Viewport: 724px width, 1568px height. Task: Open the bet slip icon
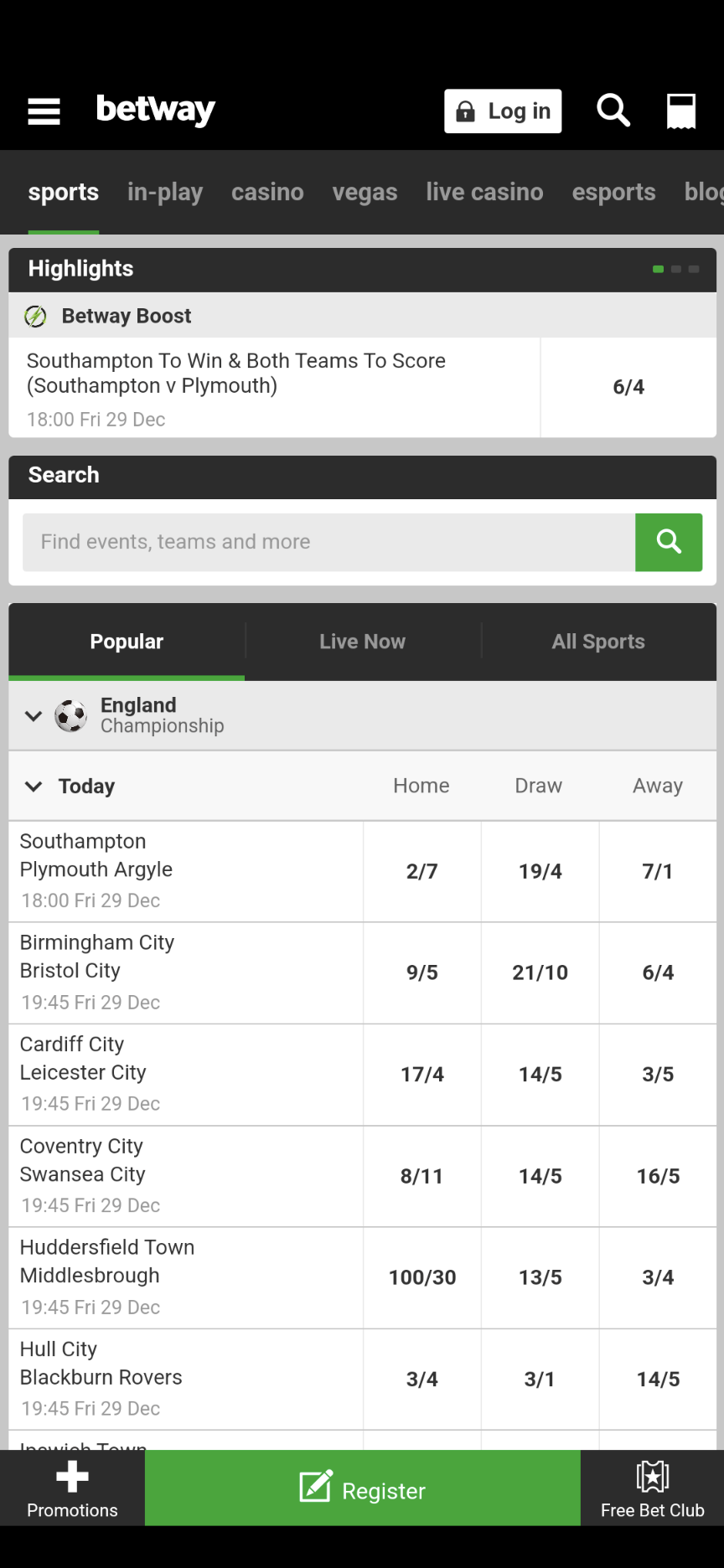(x=680, y=111)
